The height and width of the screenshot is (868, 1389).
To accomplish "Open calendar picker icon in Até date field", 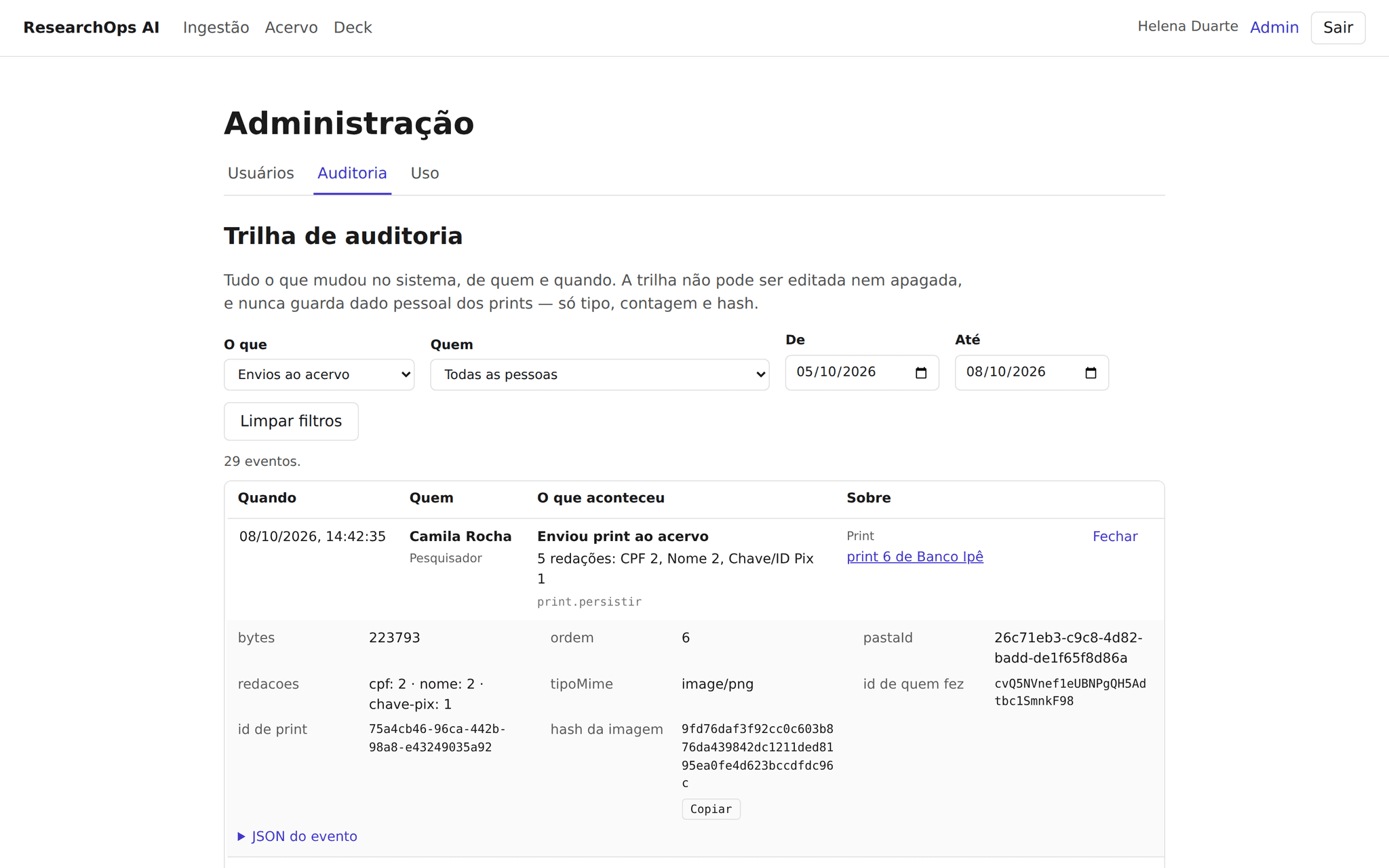I will click(x=1090, y=373).
